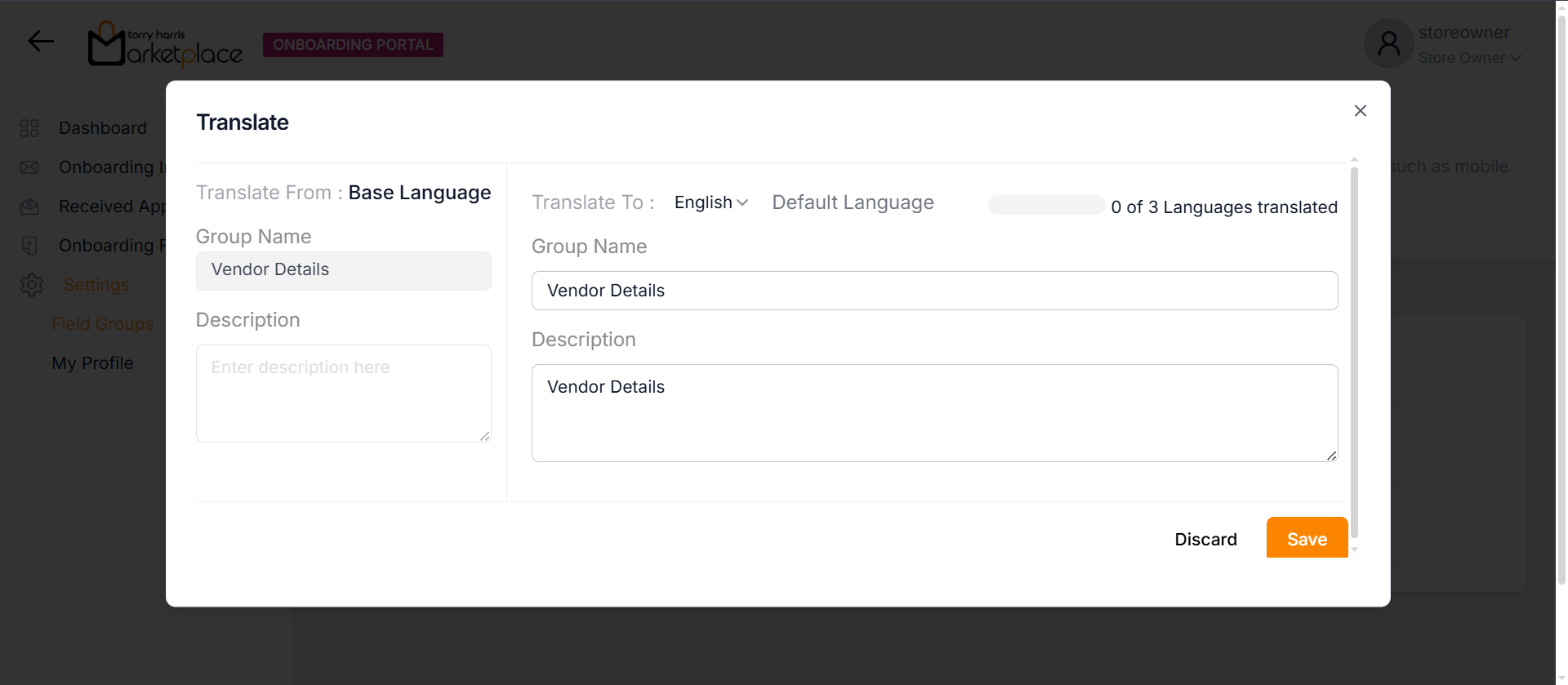Image resolution: width=1568 pixels, height=685 pixels.
Task: Click the Onboarding envelope icon in sidebar
Action: (x=29, y=167)
